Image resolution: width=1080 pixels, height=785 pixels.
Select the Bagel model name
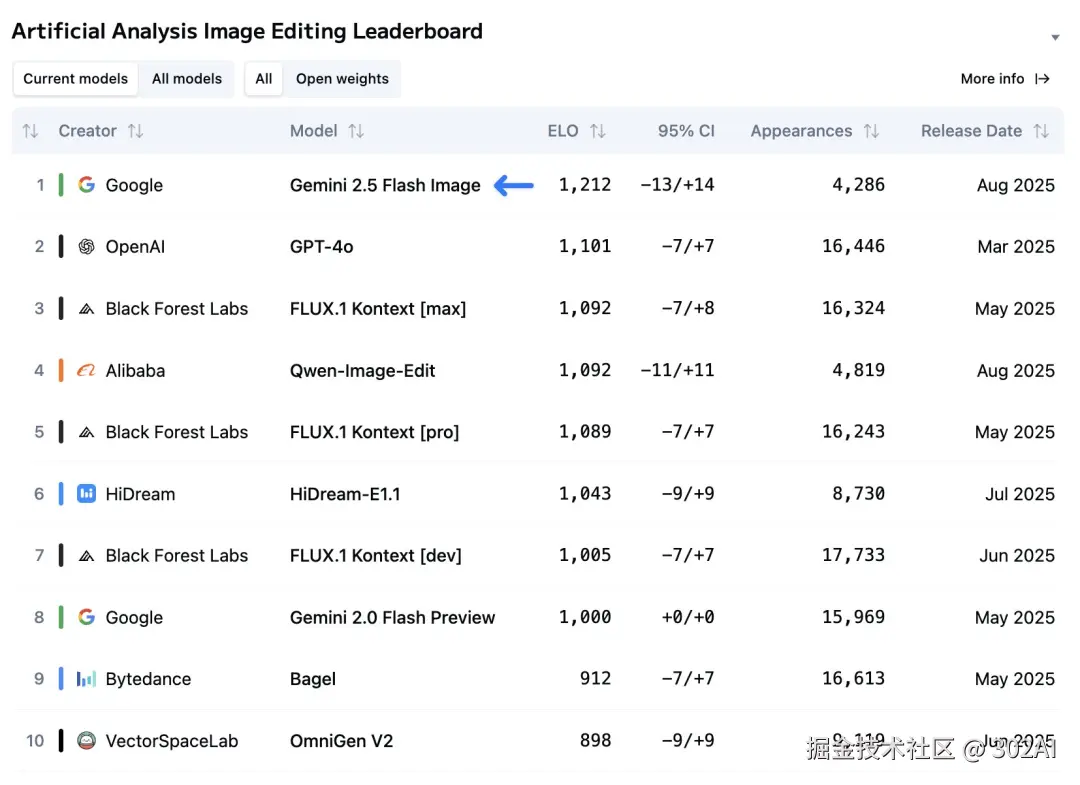click(x=313, y=679)
